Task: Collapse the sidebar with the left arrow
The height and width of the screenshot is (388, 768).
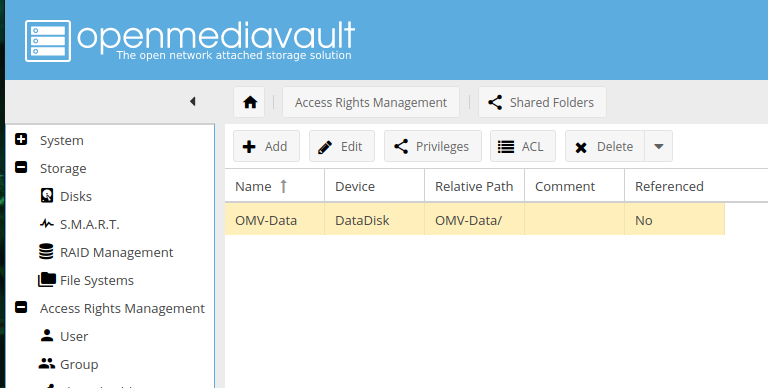Action: pos(192,101)
